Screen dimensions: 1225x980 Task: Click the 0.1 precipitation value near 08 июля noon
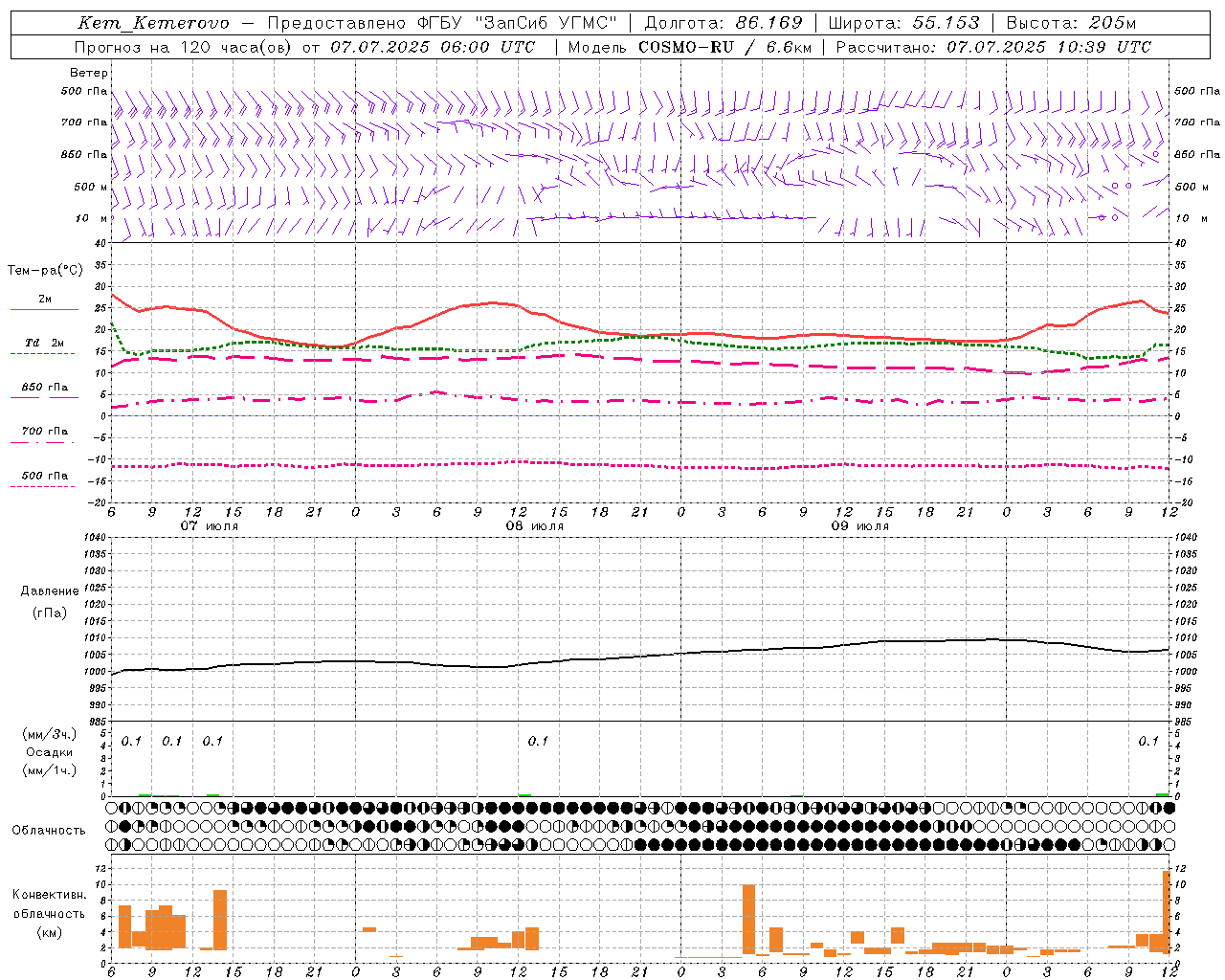coord(538,741)
